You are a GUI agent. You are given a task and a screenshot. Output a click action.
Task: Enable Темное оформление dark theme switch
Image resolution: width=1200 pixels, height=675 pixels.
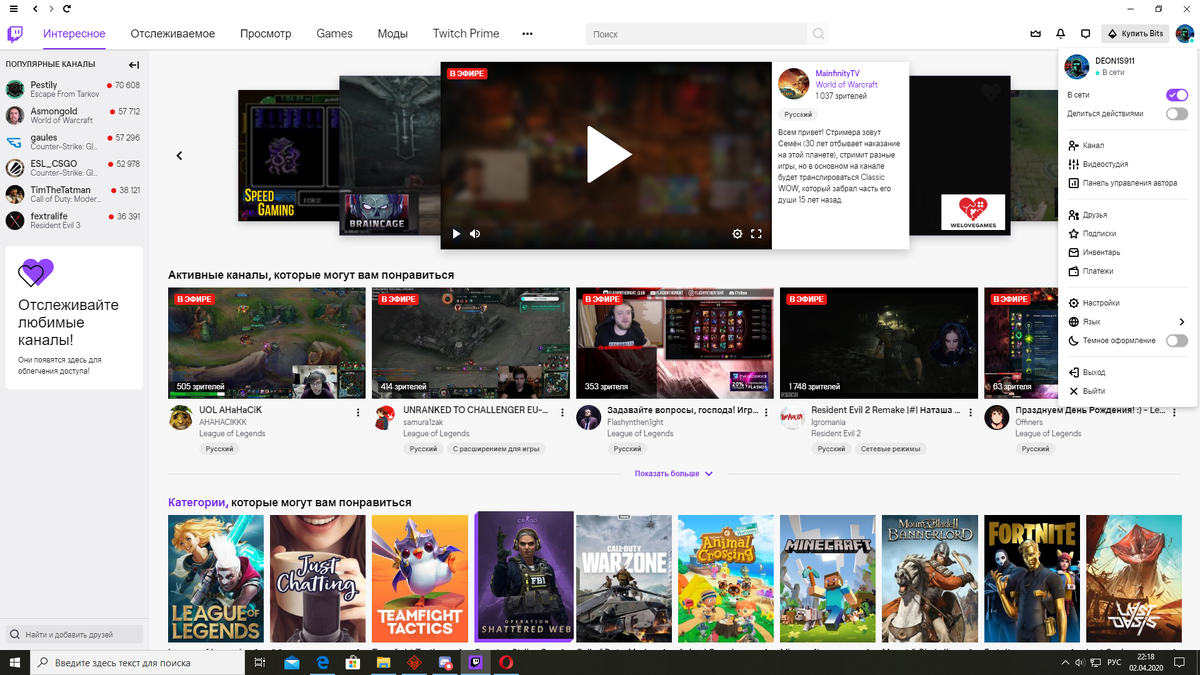pyautogui.click(x=1177, y=341)
